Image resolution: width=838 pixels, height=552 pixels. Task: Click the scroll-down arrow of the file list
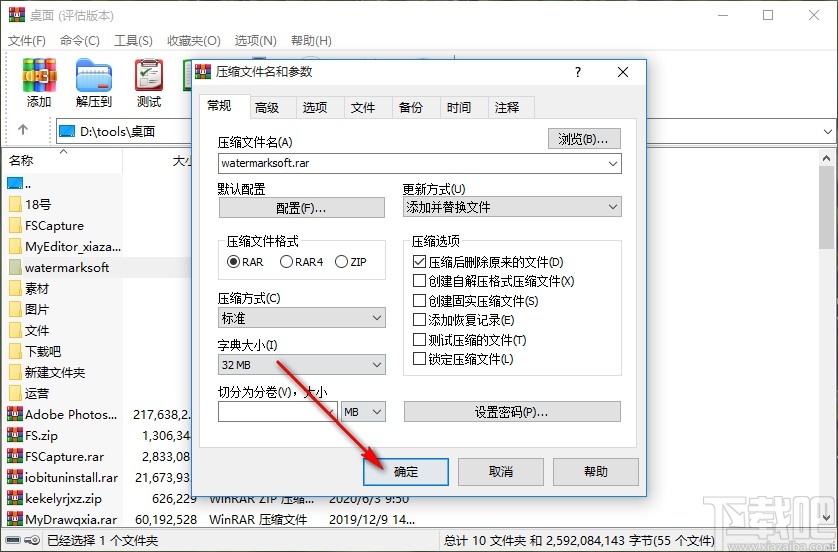(827, 517)
